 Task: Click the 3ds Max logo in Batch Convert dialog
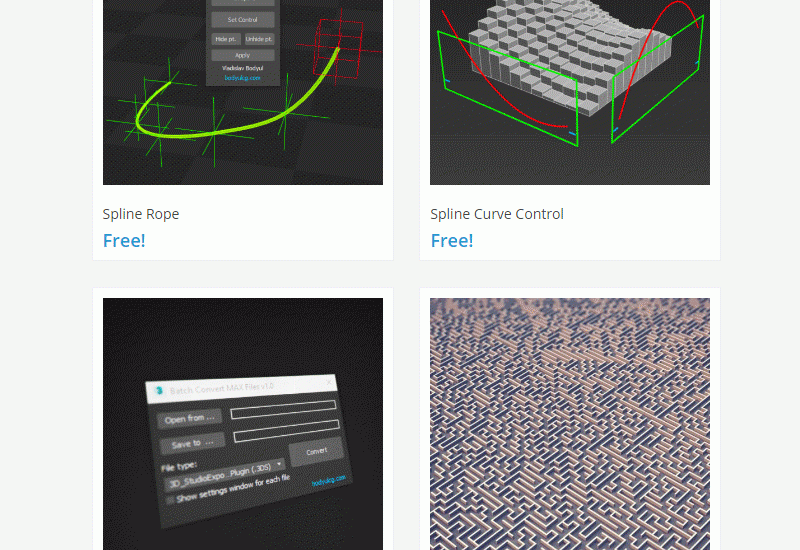(157, 391)
